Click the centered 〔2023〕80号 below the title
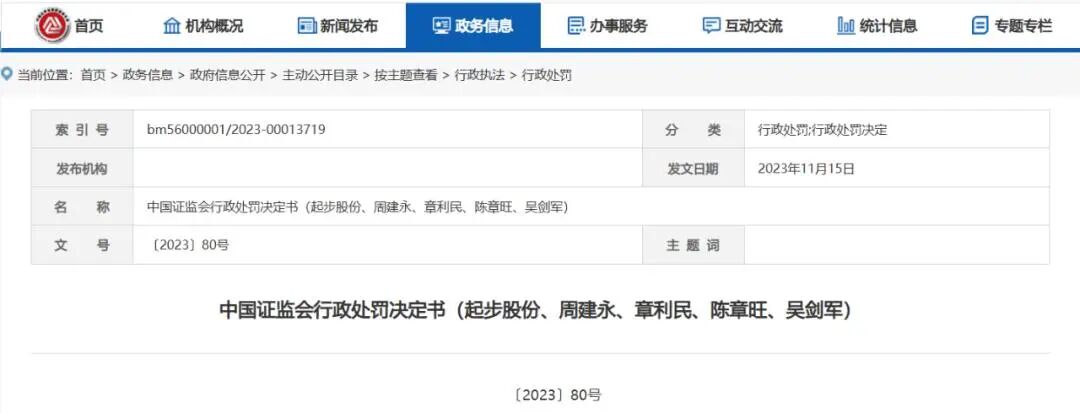The height and width of the screenshot is (413, 1080). [x=558, y=395]
